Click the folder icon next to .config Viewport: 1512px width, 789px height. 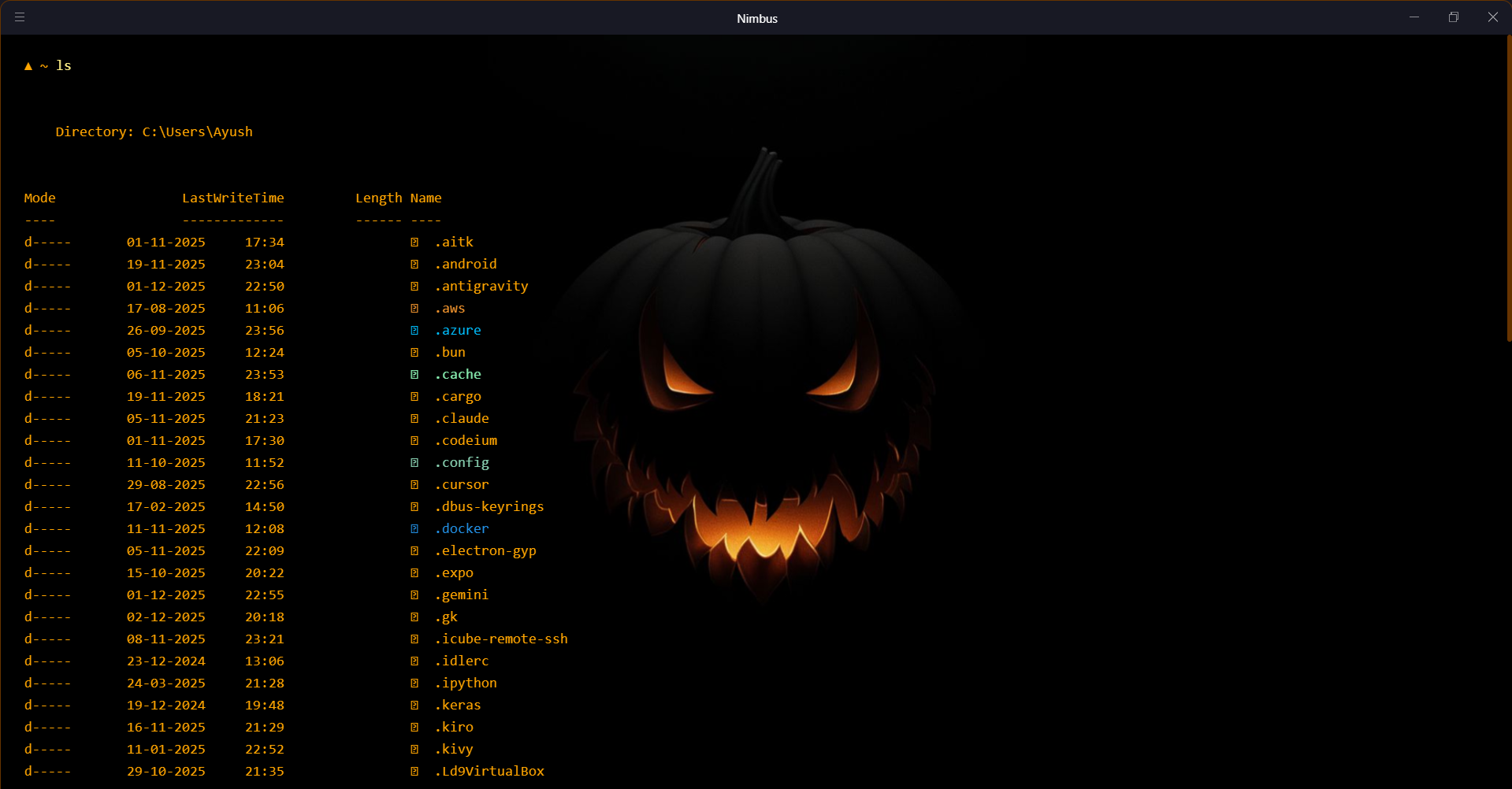pos(414,463)
